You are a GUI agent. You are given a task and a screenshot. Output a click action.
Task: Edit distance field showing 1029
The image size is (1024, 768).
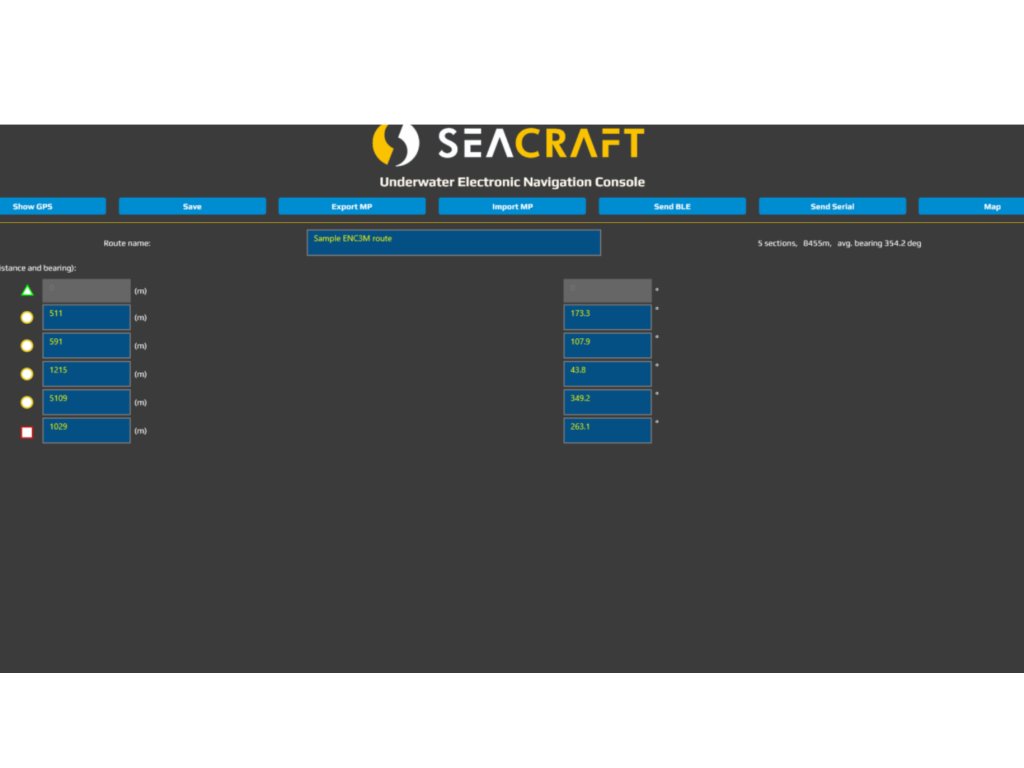coord(86,430)
